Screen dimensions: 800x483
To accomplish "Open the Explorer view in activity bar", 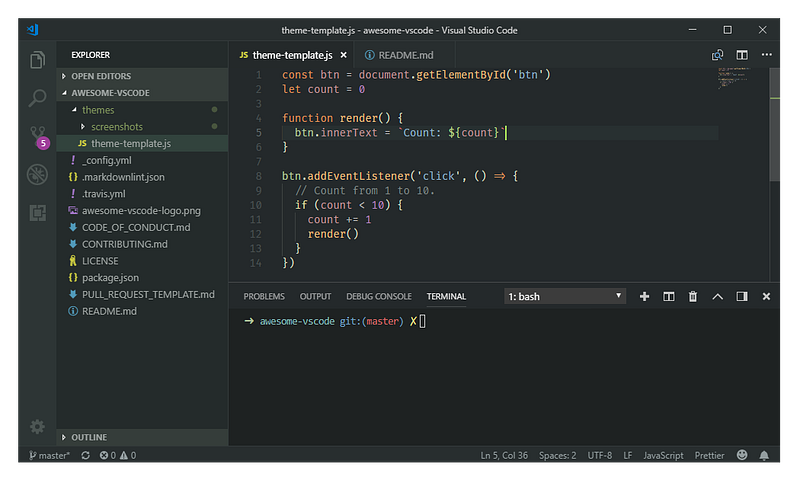I will (x=37, y=60).
